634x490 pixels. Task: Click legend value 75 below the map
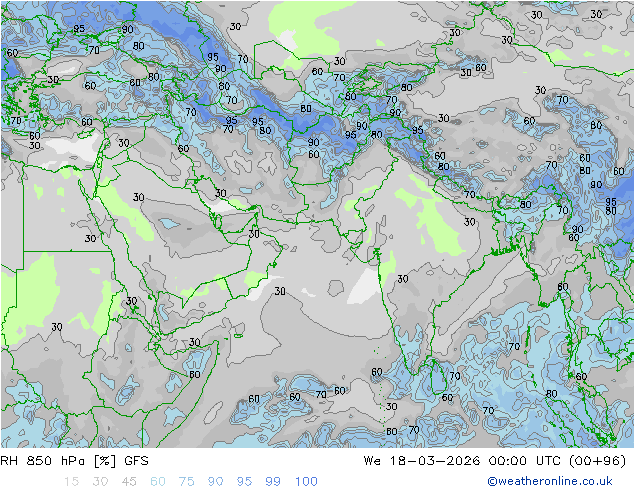coord(186,482)
